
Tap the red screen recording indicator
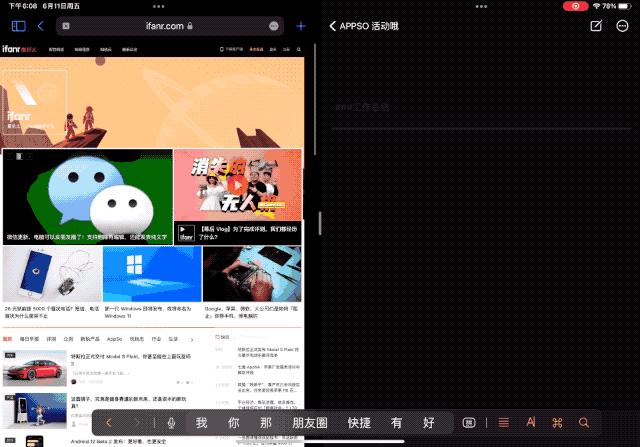tap(576, 6)
